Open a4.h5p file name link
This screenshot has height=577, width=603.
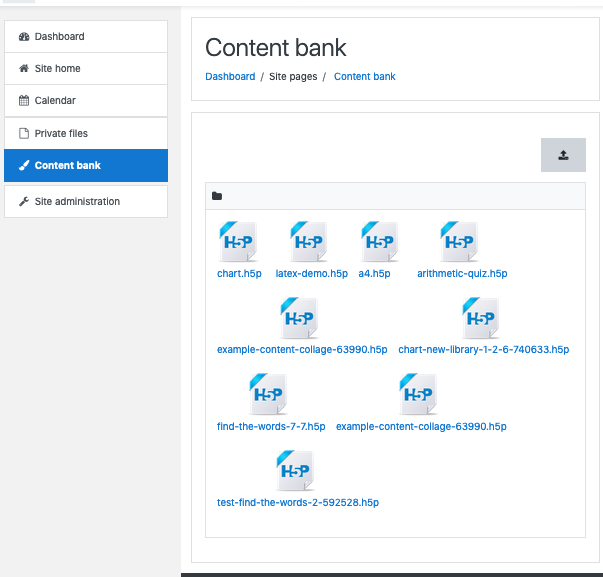(x=374, y=273)
